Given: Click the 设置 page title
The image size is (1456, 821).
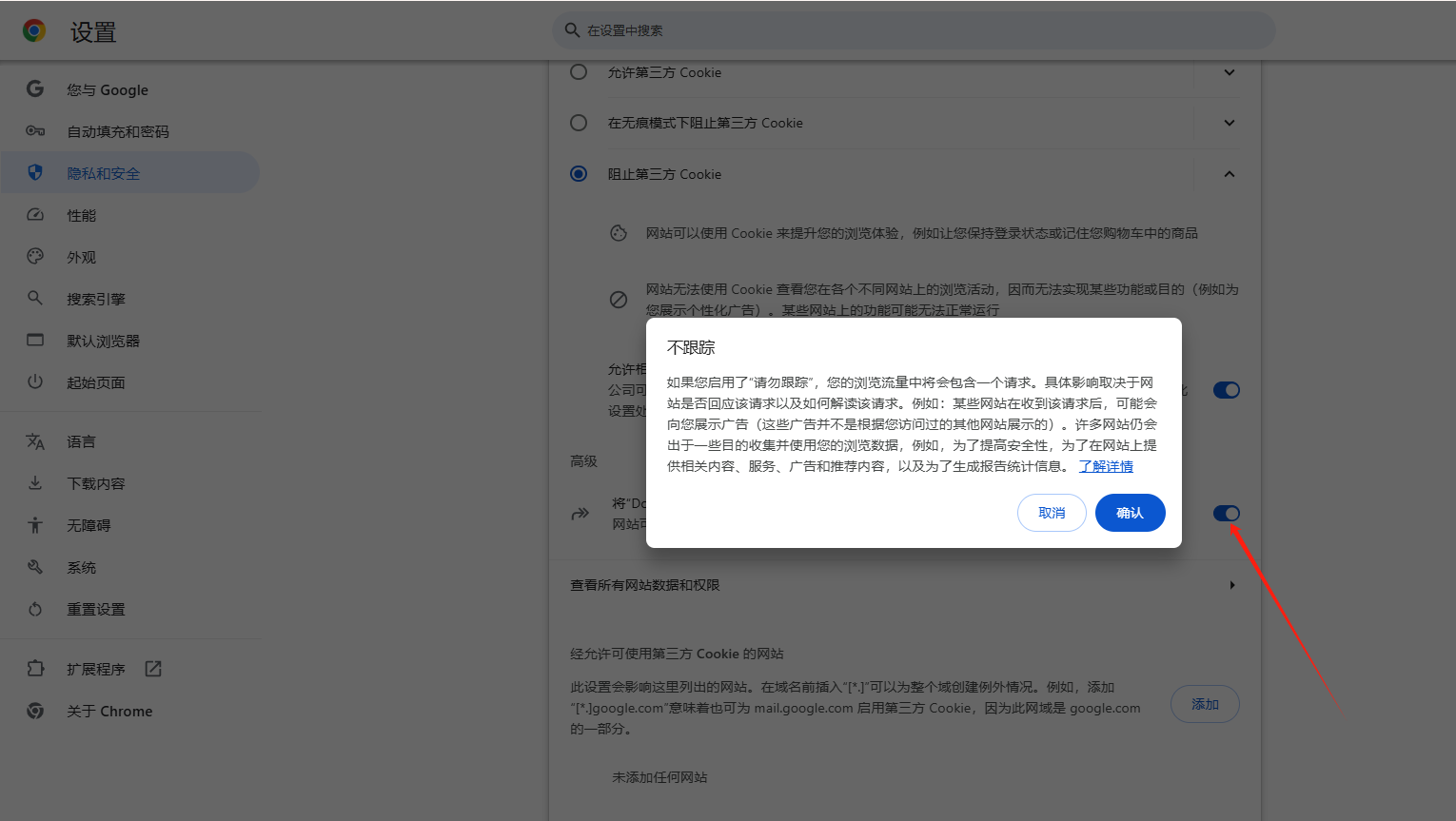Looking at the screenshot, I should pyautogui.click(x=93, y=32).
